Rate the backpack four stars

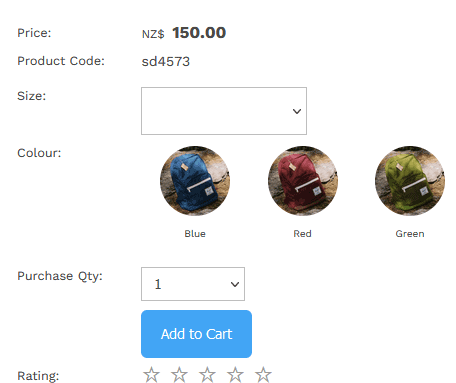point(235,374)
